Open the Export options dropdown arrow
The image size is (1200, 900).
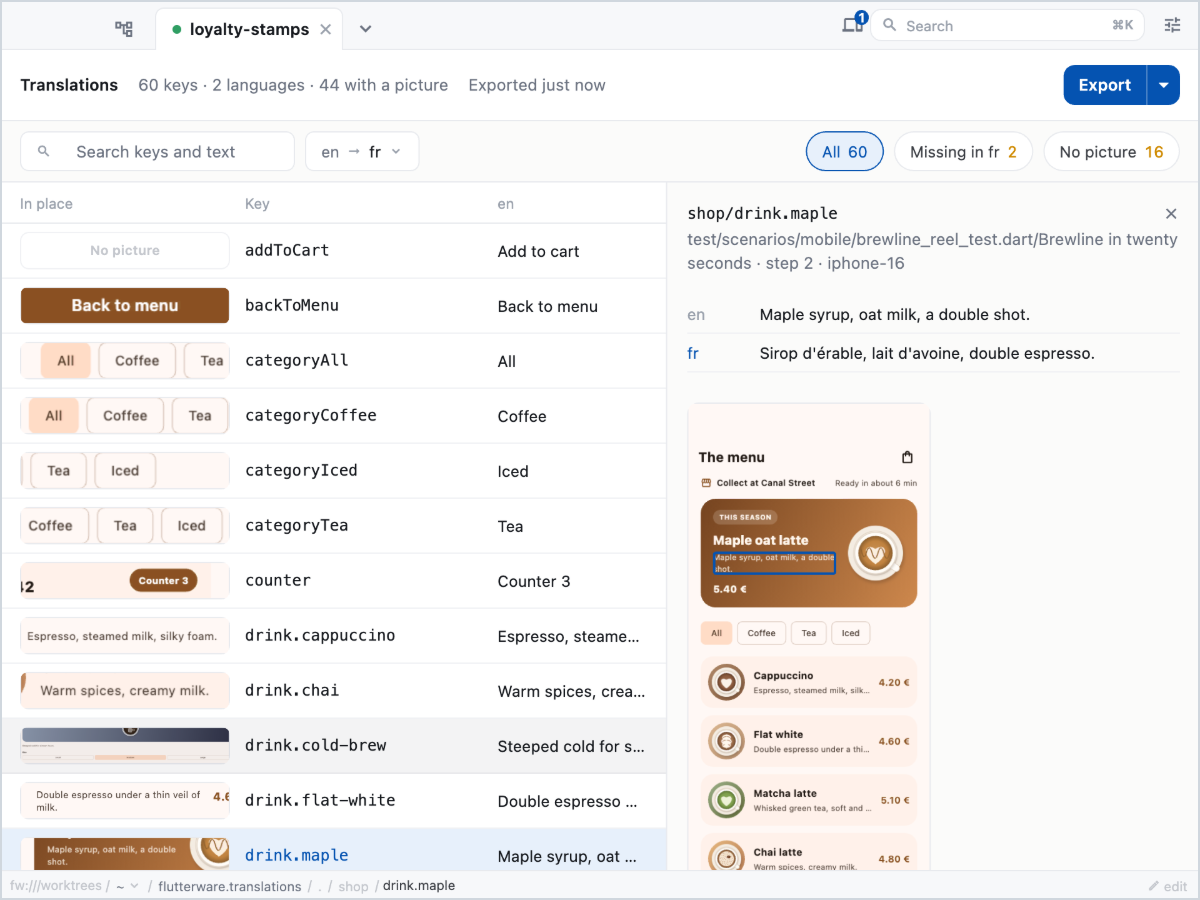pos(1164,85)
